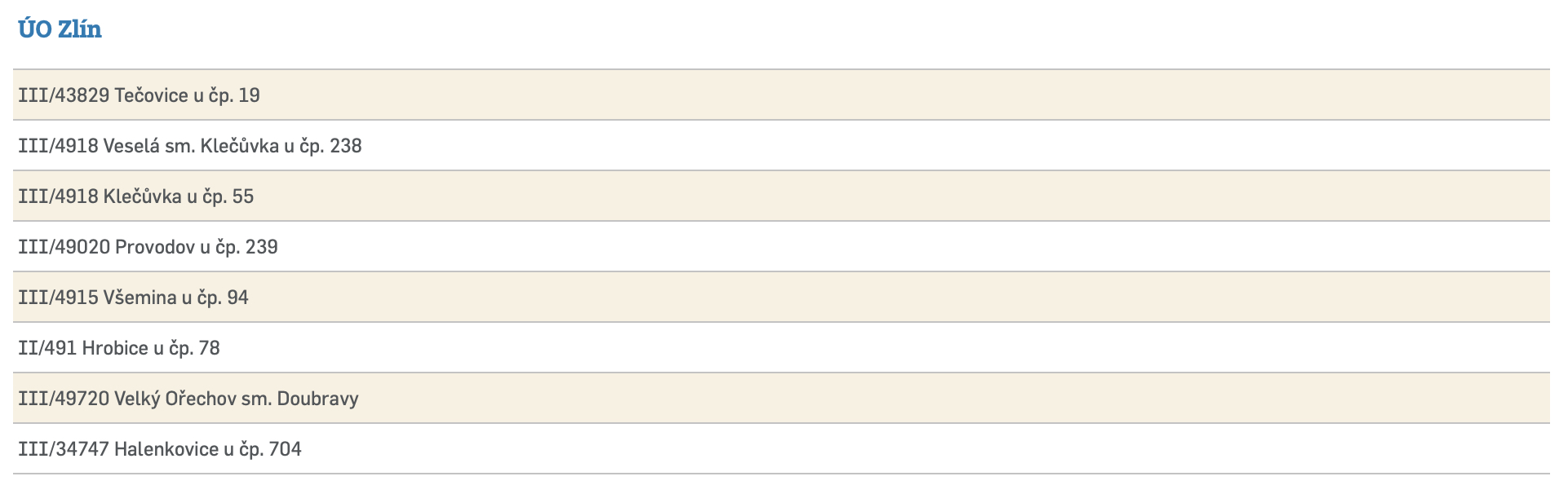Click the II/491 road number
This screenshot has width=1568, height=494.
(47, 348)
